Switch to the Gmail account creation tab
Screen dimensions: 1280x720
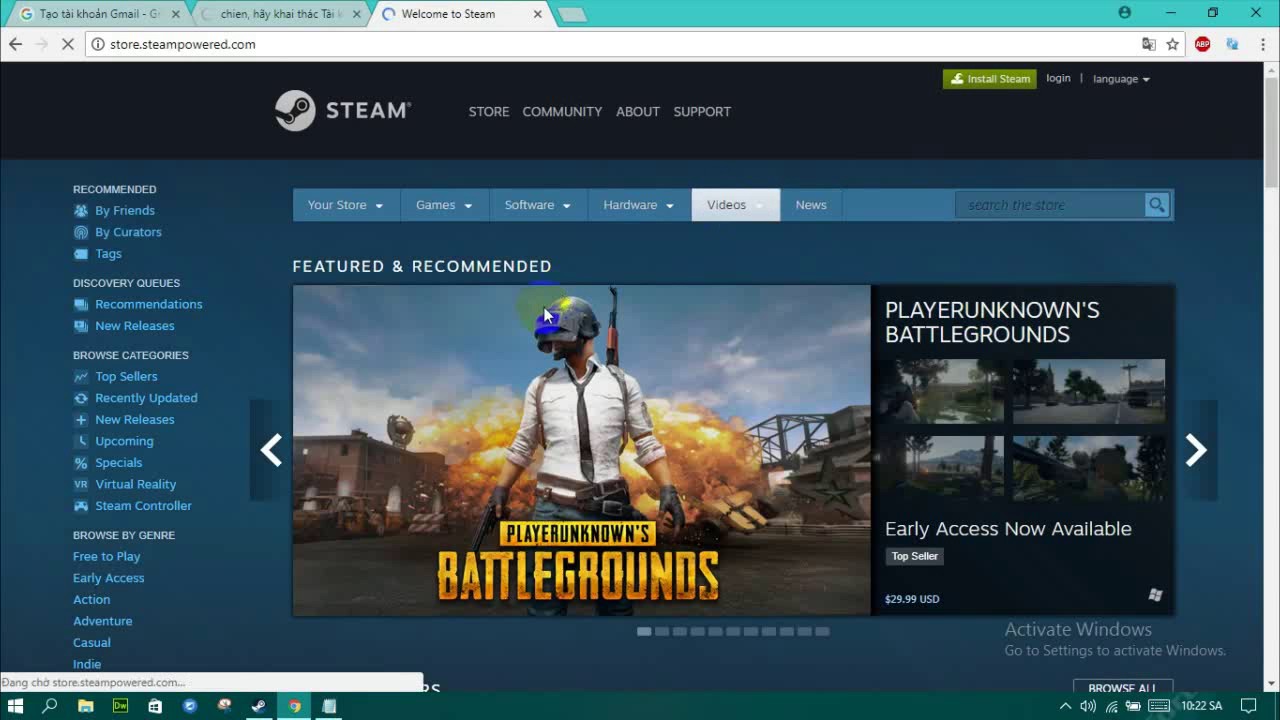[x=98, y=14]
